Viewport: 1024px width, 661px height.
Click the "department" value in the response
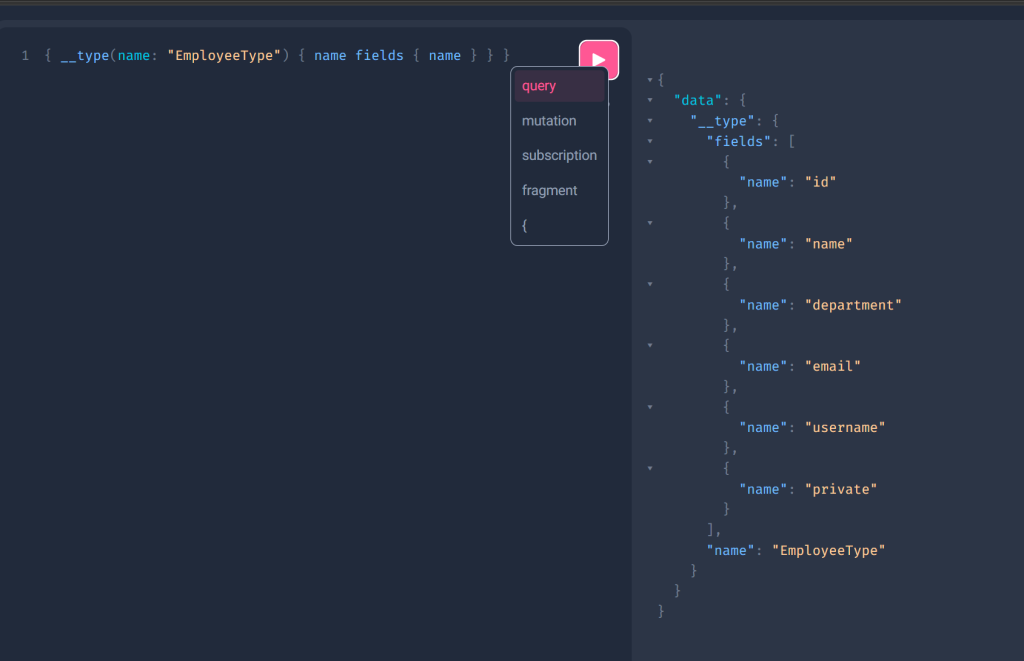[x=853, y=305]
